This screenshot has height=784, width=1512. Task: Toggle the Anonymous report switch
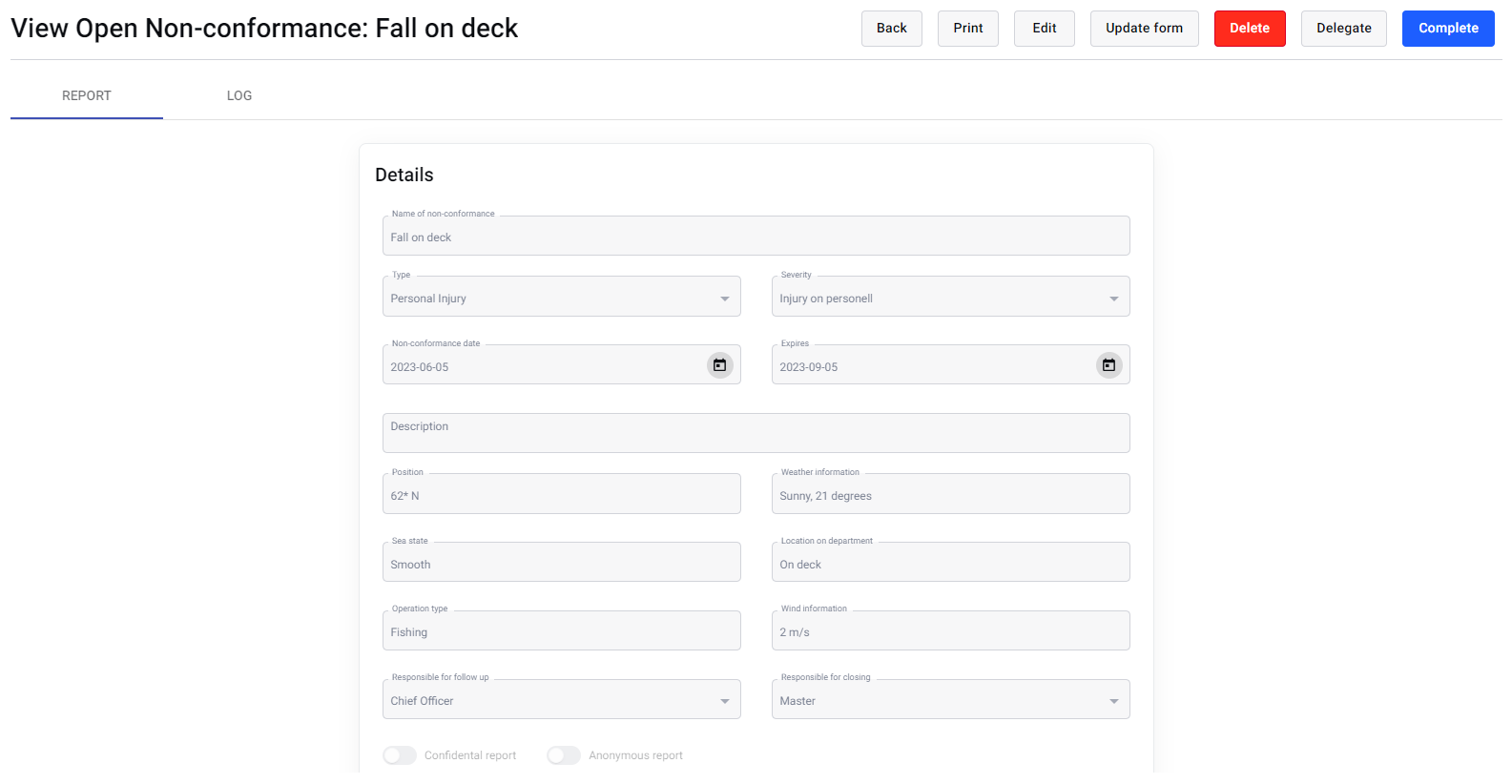tap(564, 755)
